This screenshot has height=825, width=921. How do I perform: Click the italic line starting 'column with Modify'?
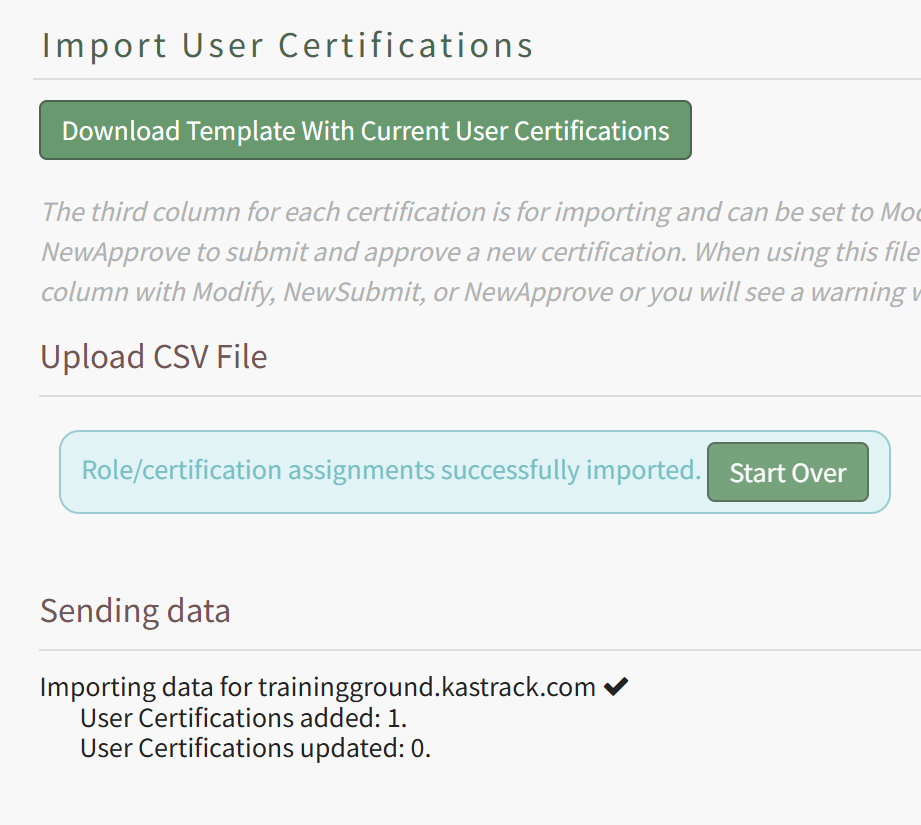(481, 292)
